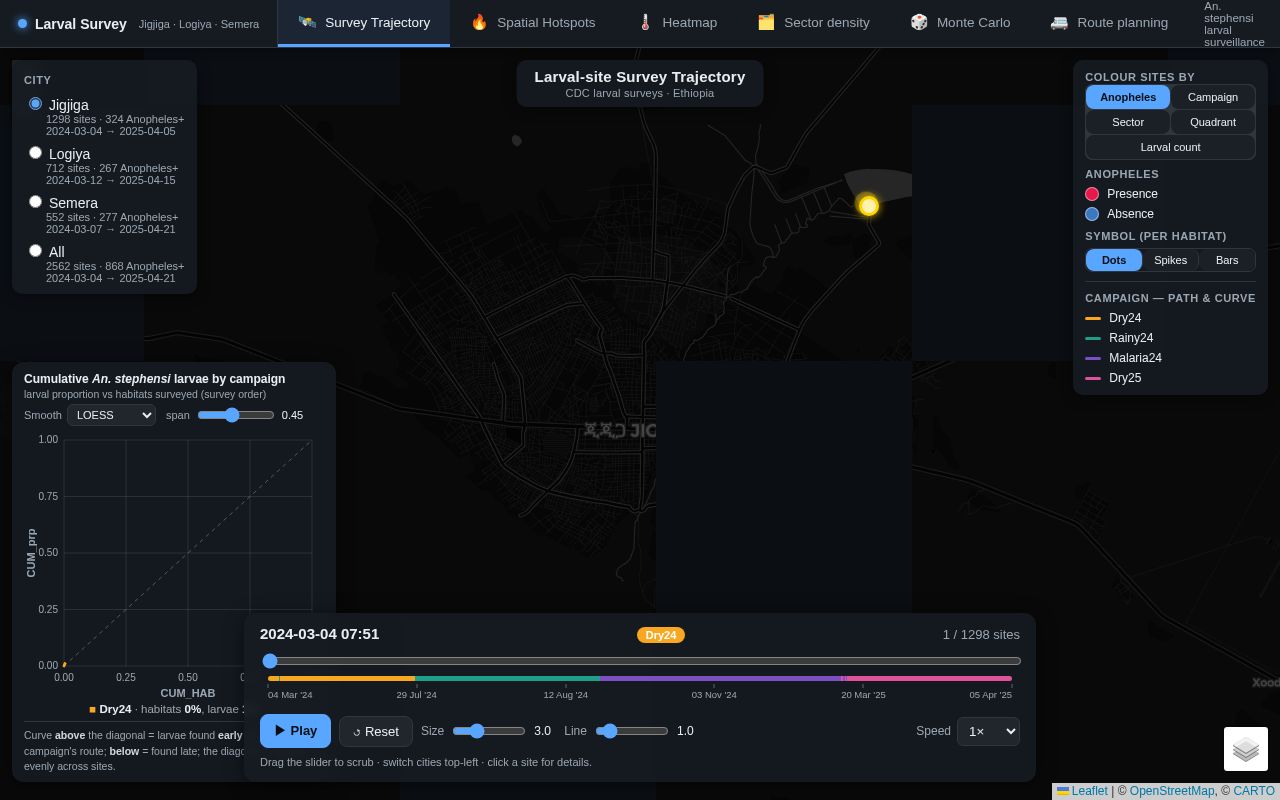Colour sites by Larval count
The image size is (1280, 800).
[1170, 147]
